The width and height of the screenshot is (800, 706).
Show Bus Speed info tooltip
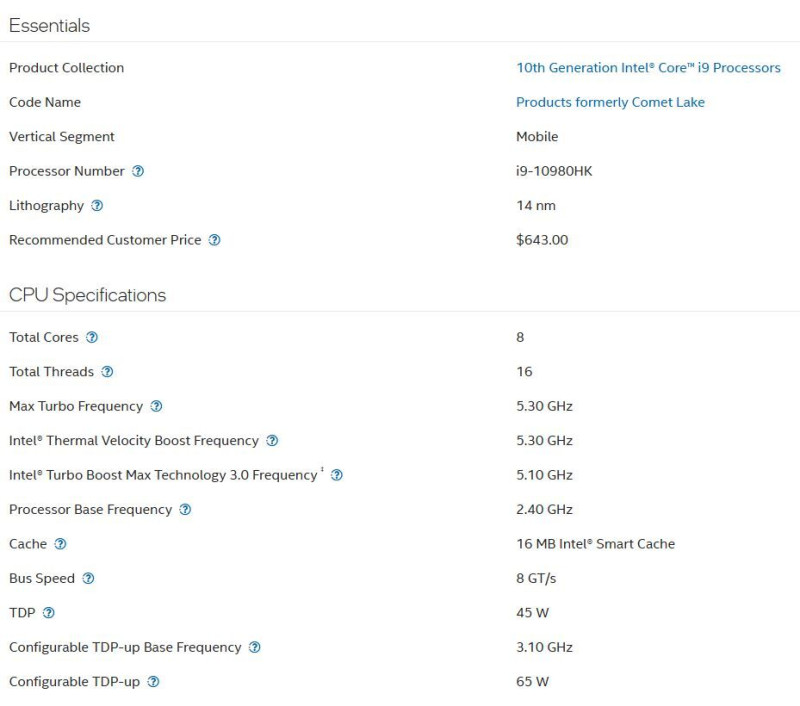[x=88, y=578]
